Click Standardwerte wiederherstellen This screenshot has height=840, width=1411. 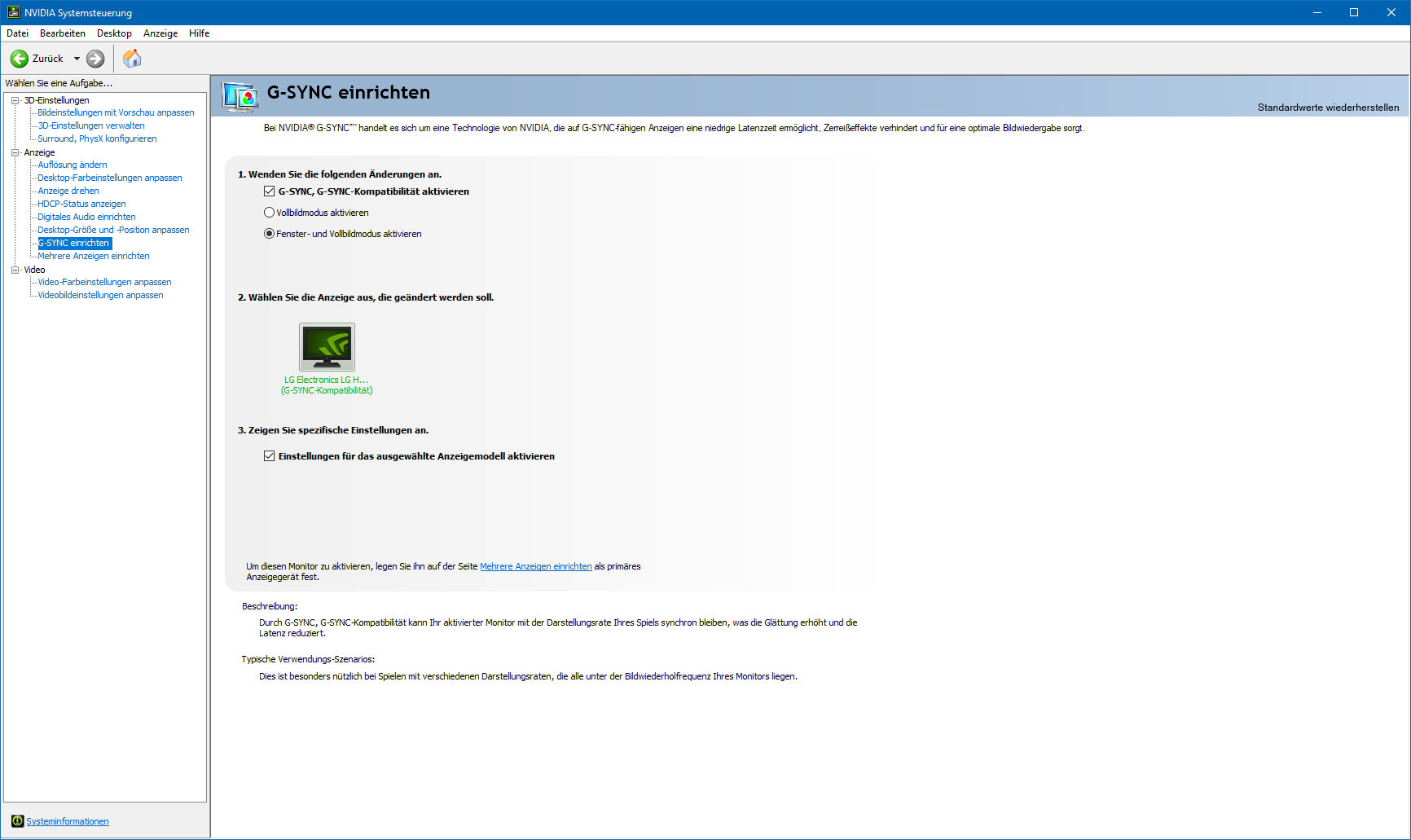[1328, 108]
